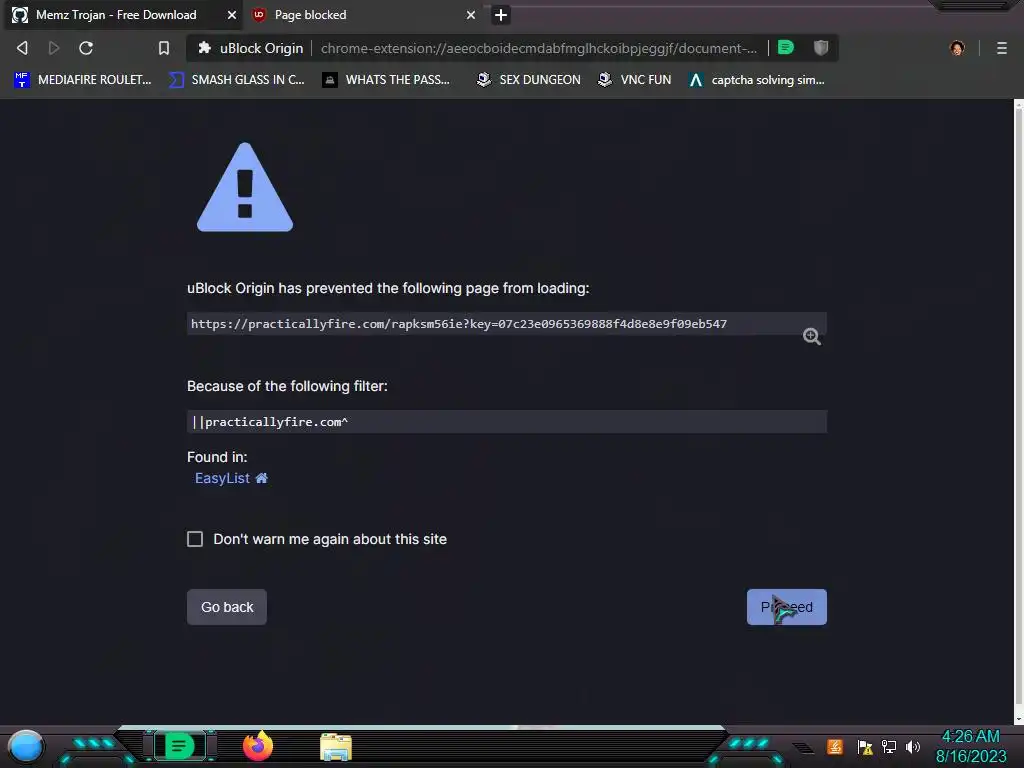The height and width of the screenshot is (768, 1024).
Task: Click the extension puzzle piece icon in address bar
Action: 204,48
